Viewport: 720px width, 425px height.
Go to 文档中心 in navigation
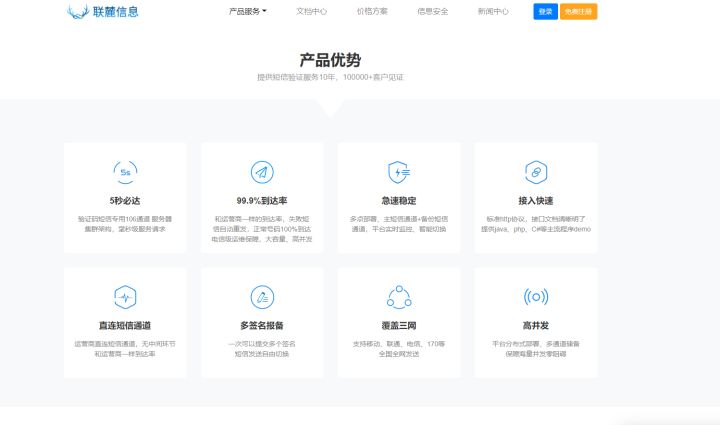tap(311, 11)
